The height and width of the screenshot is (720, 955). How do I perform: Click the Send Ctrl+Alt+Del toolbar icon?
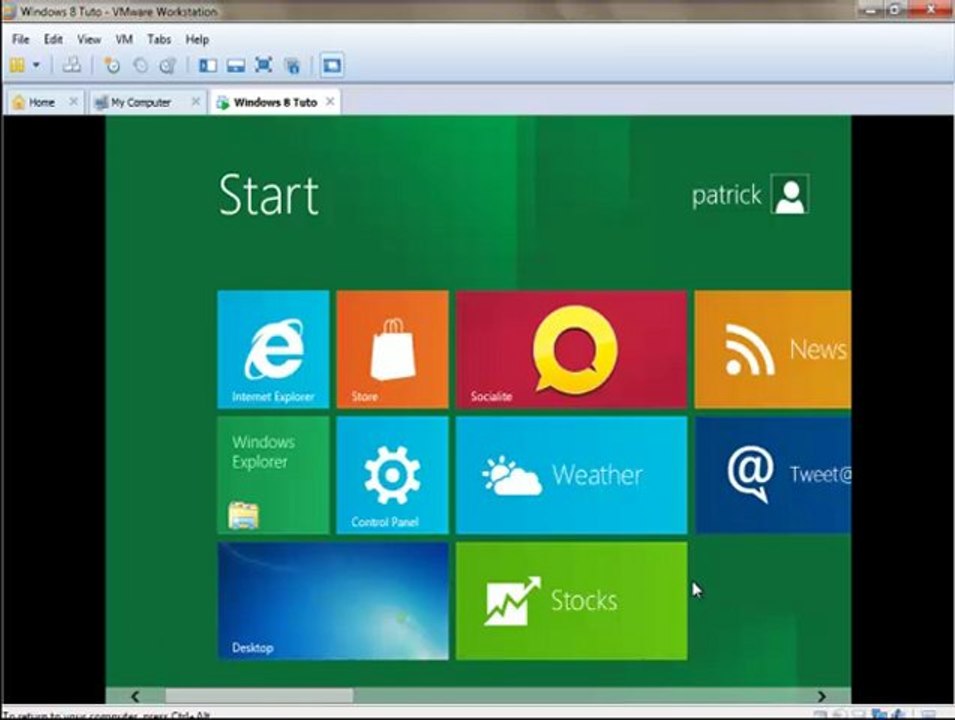coord(72,65)
